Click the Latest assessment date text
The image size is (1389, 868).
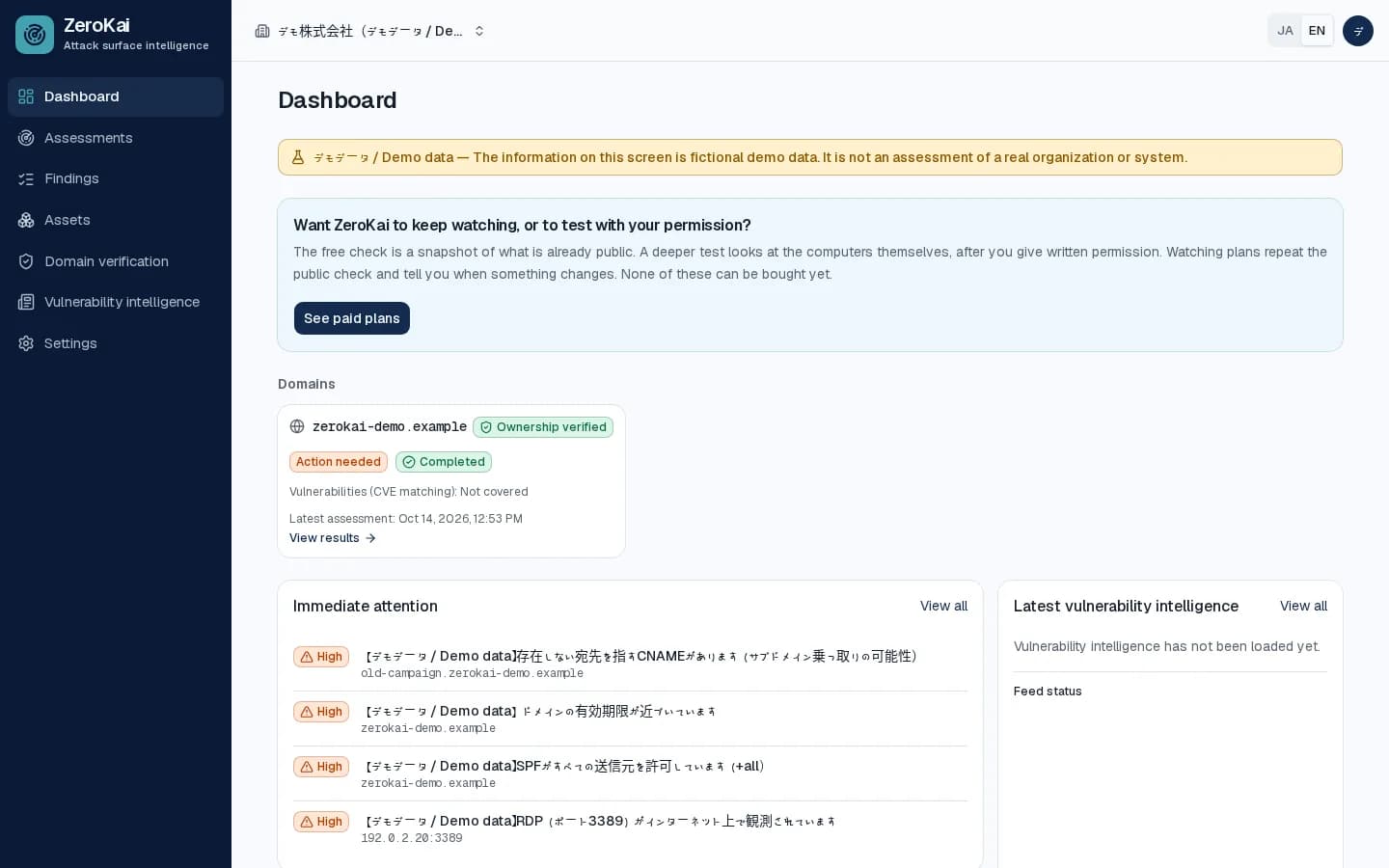(x=406, y=519)
